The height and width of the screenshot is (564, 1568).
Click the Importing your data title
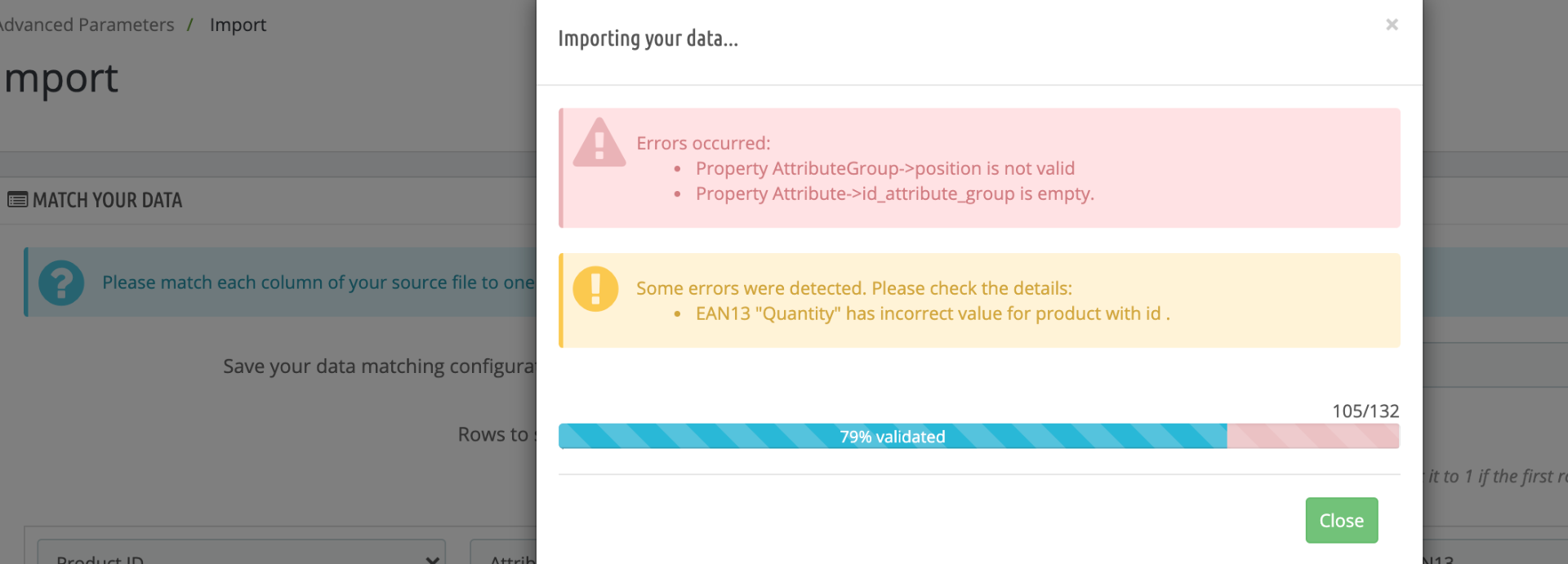click(x=648, y=38)
